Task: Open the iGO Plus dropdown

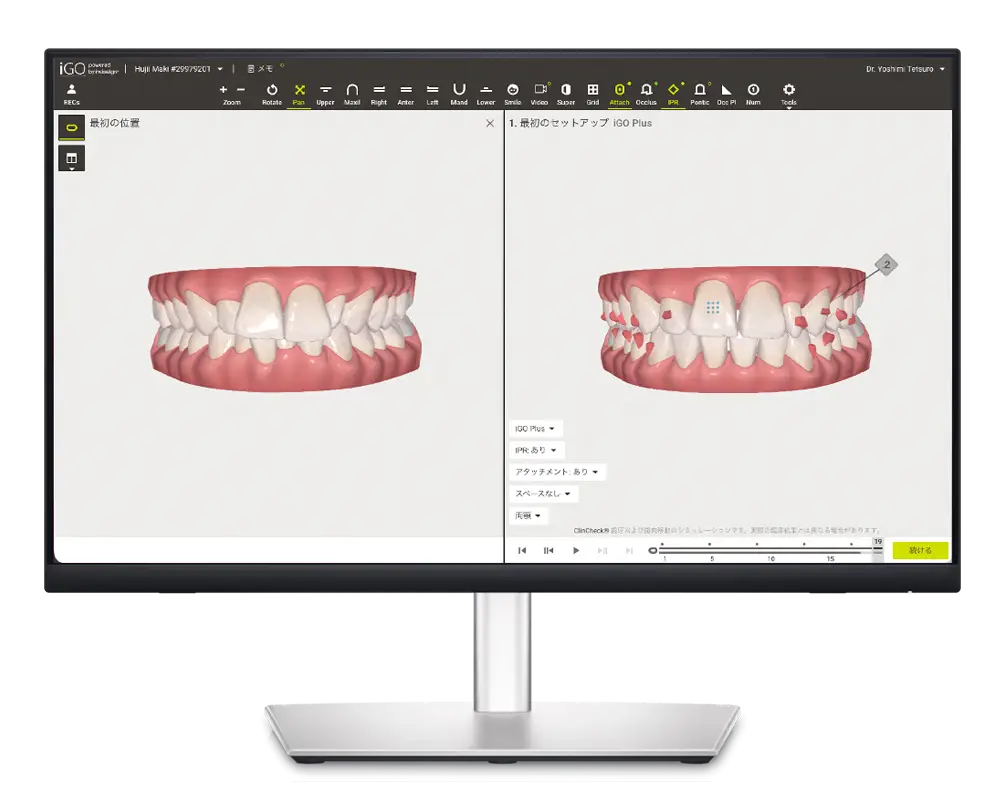Action: (535, 428)
